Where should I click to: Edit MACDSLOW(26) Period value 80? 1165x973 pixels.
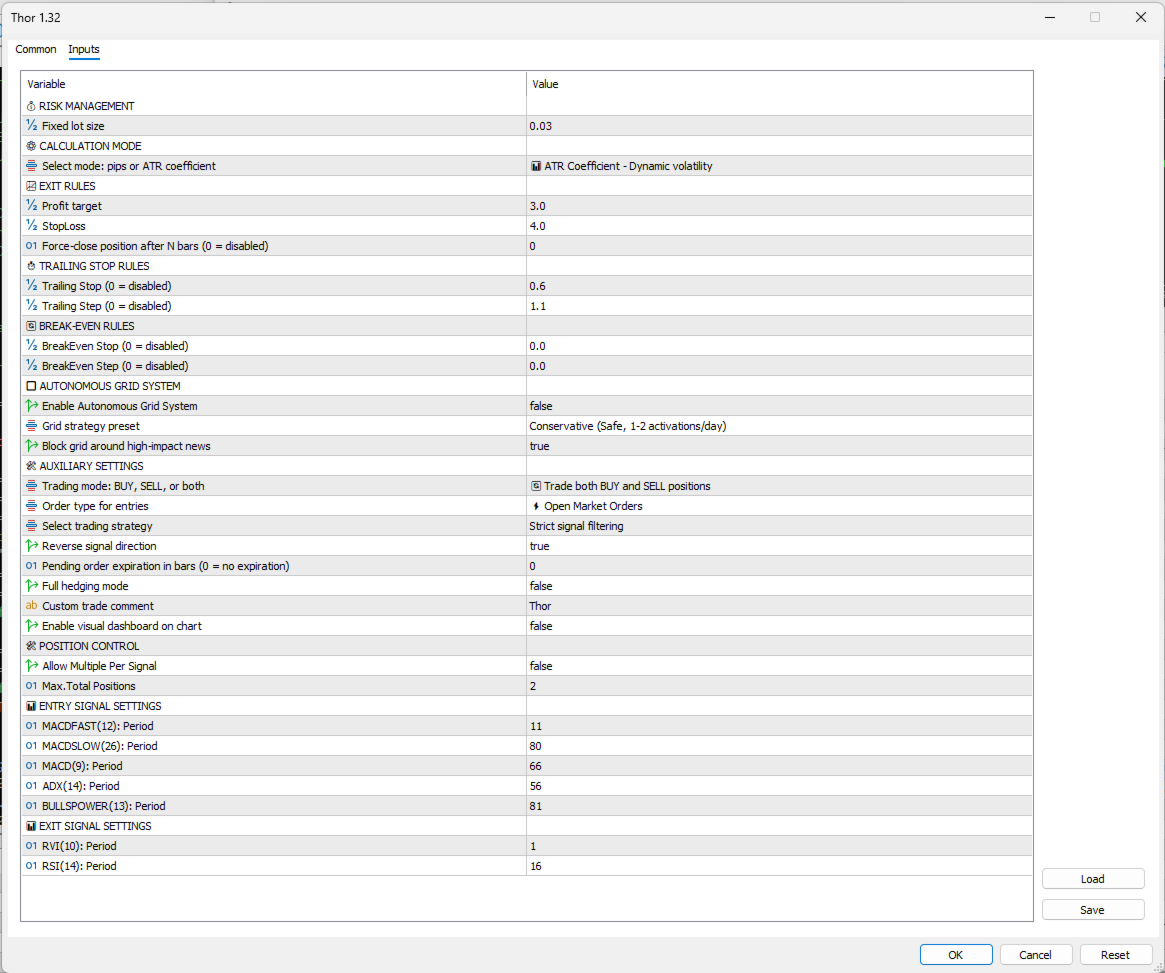(x=779, y=746)
